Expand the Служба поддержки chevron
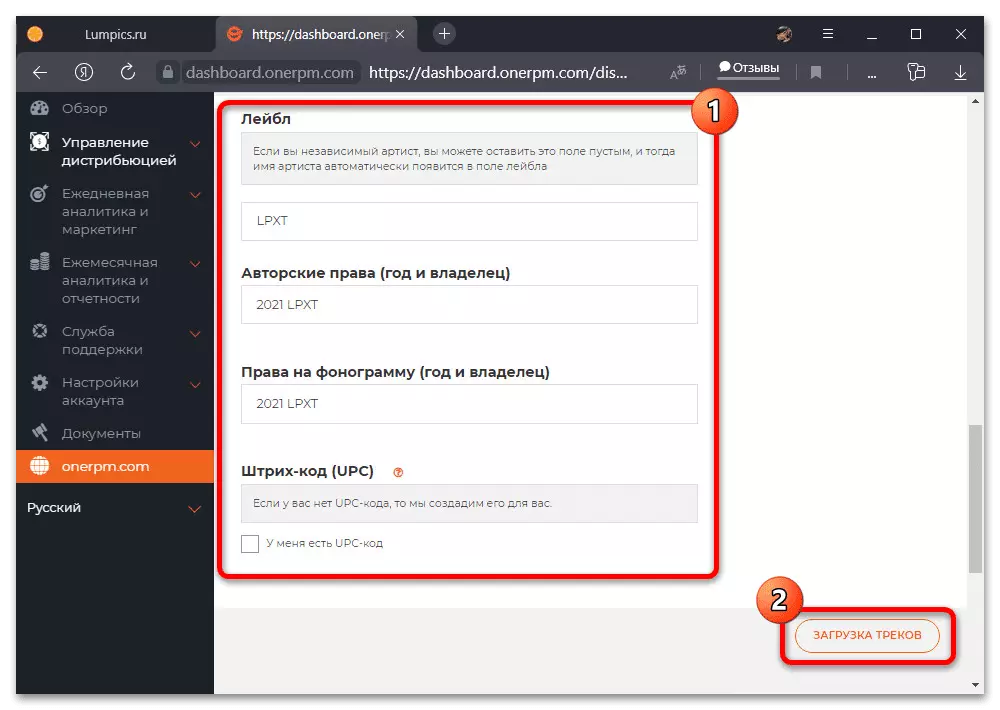 tap(195, 333)
